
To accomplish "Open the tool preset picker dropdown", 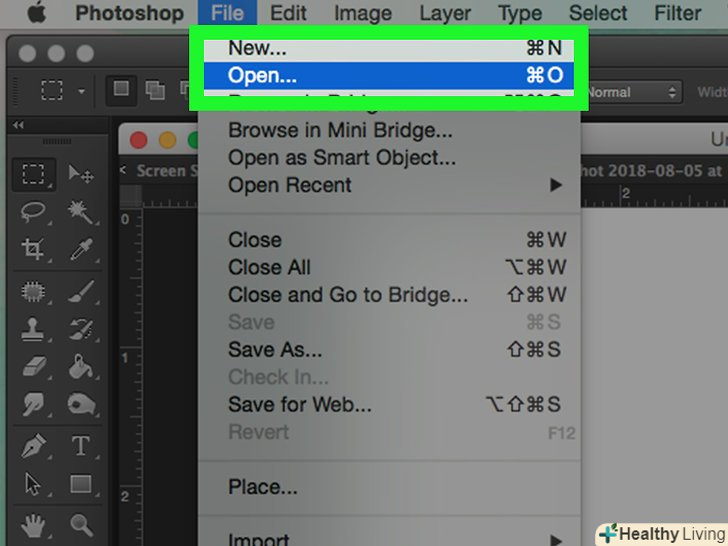I will (x=62, y=91).
